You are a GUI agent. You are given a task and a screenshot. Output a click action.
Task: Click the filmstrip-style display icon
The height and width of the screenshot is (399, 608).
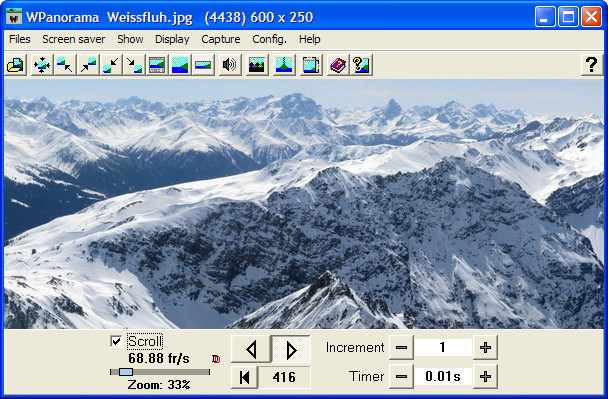click(157, 65)
